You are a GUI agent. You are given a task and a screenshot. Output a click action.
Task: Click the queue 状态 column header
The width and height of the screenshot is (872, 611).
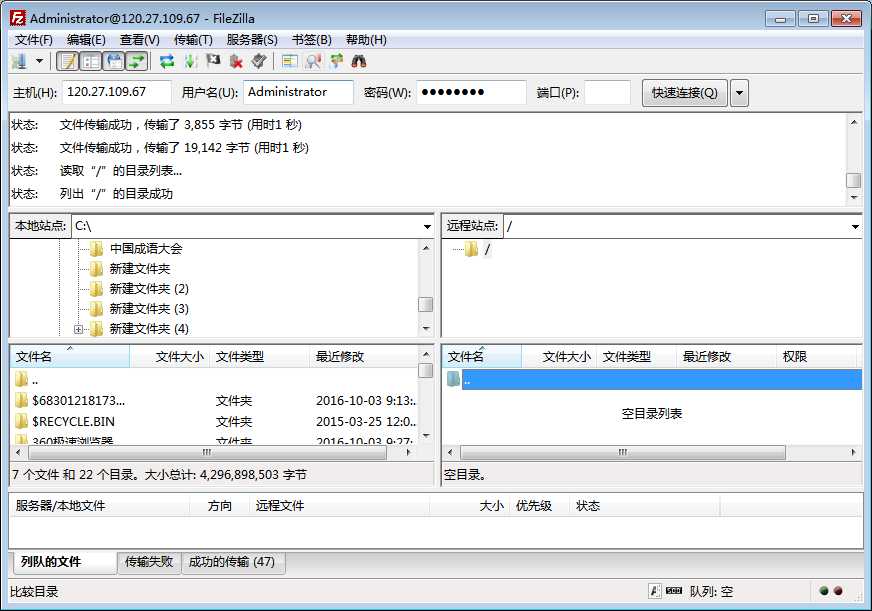pyautogui.click(x=644, y=506)
